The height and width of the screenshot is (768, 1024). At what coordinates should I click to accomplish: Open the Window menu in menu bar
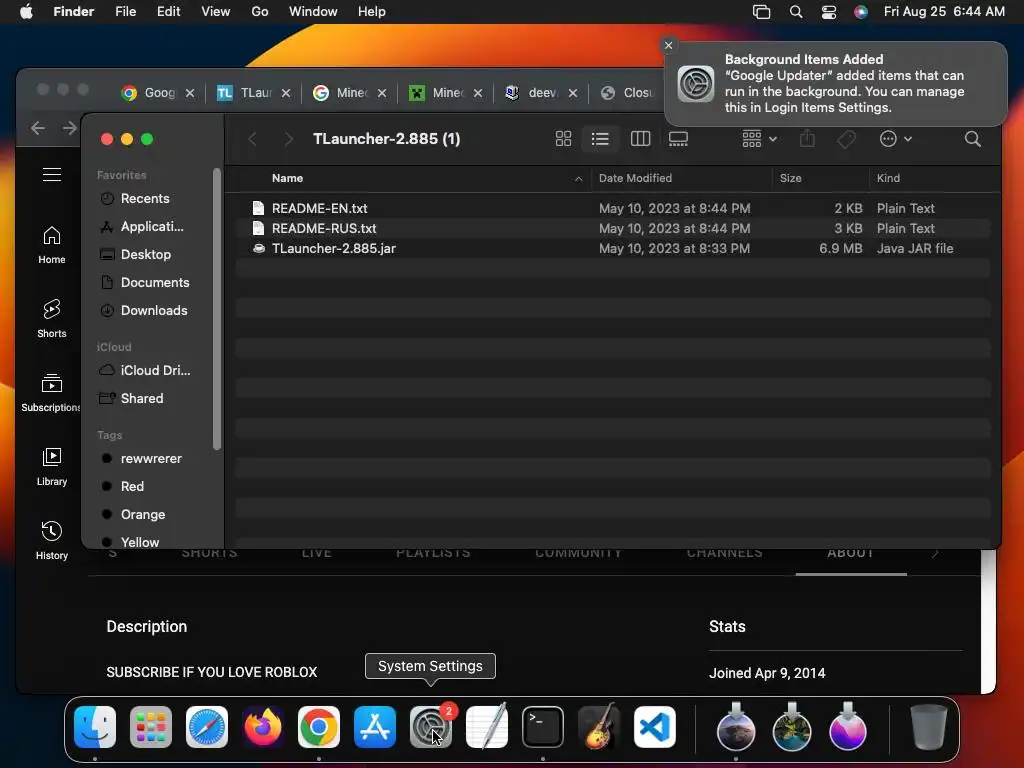tap(313, 11)
